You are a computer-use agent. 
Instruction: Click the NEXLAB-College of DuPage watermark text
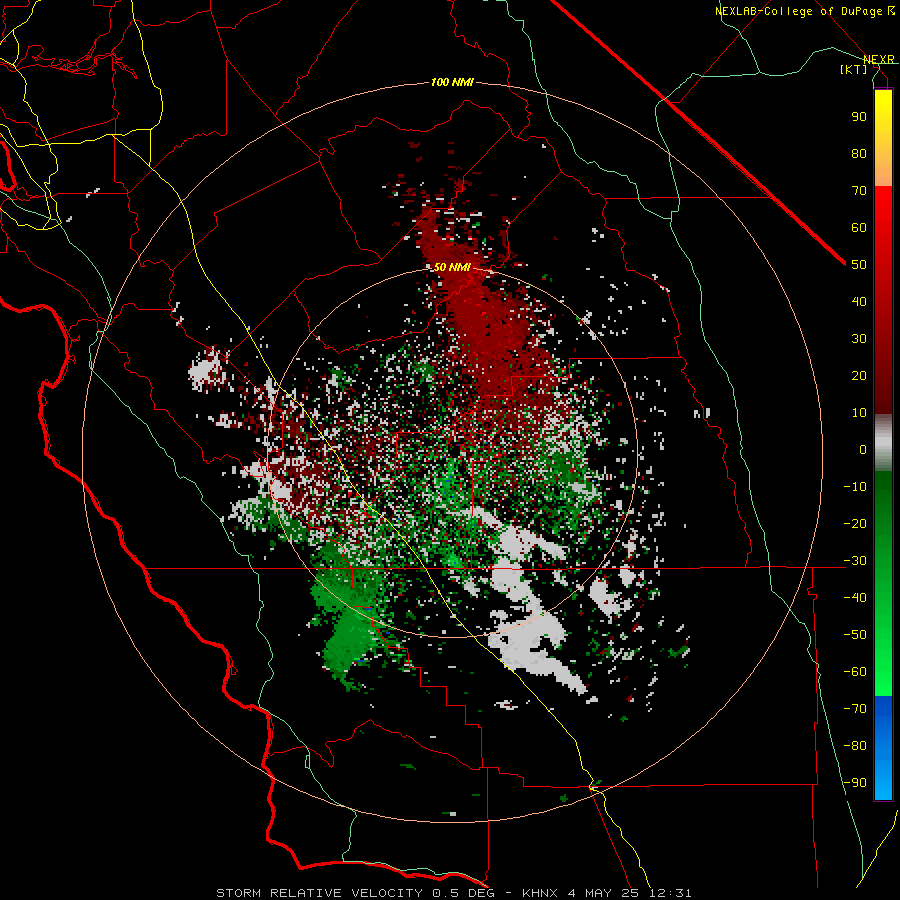pos(804,11)
